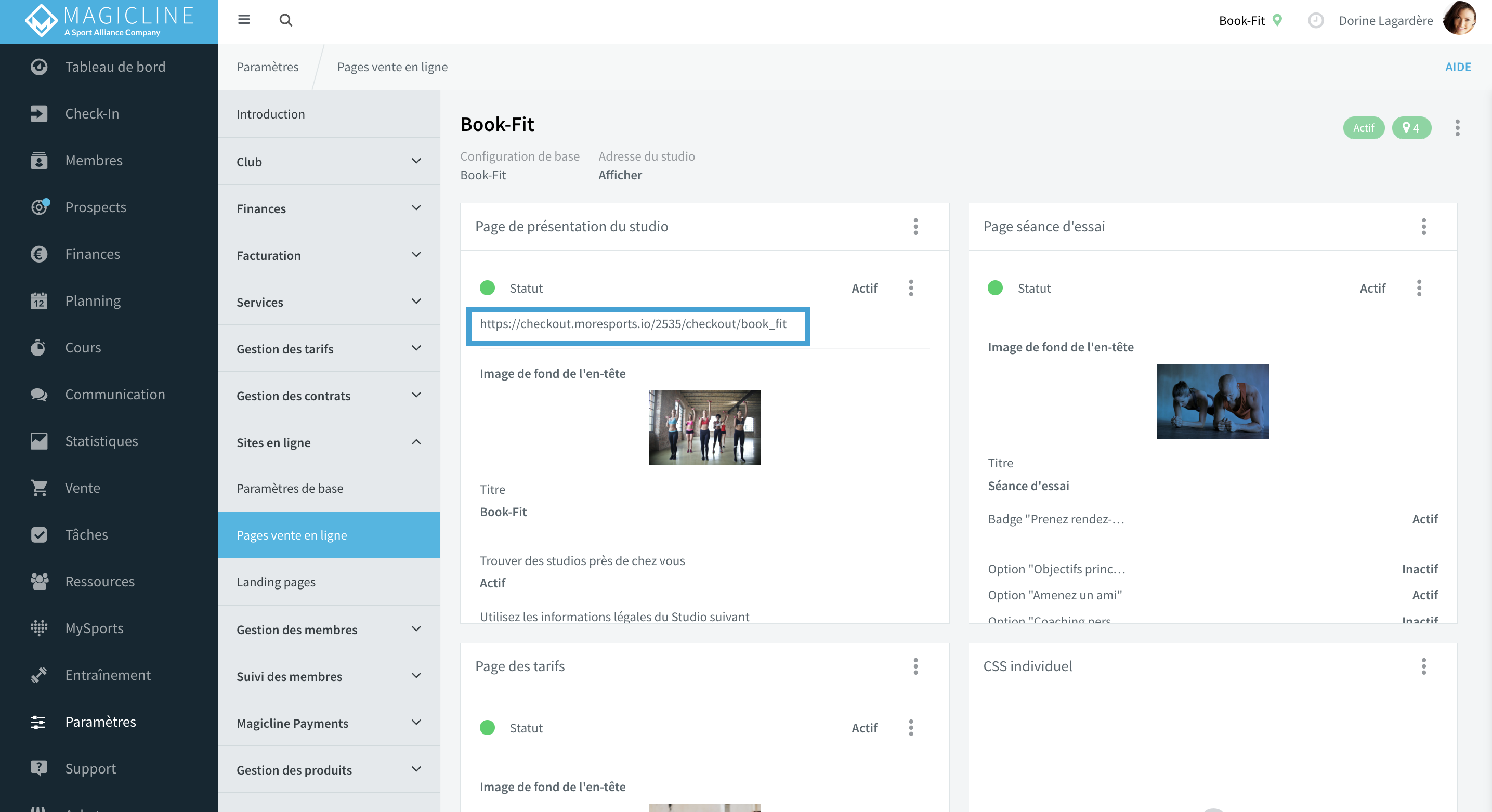Select Paramètres de base submenu item
Screen dimensions: 1492x812
coord(329,488)
